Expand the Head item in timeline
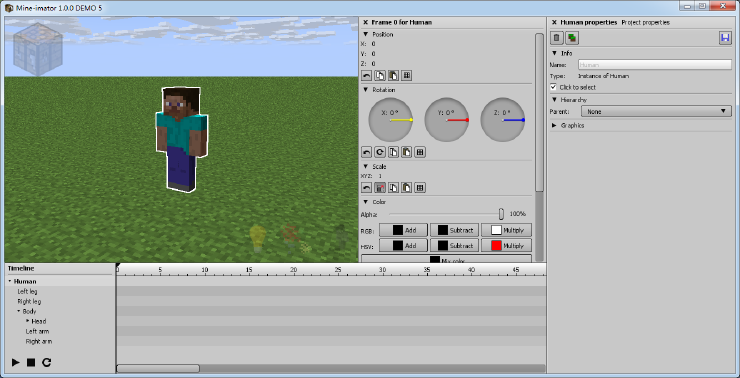Screen dimensions: 740x378 [28, 321]
